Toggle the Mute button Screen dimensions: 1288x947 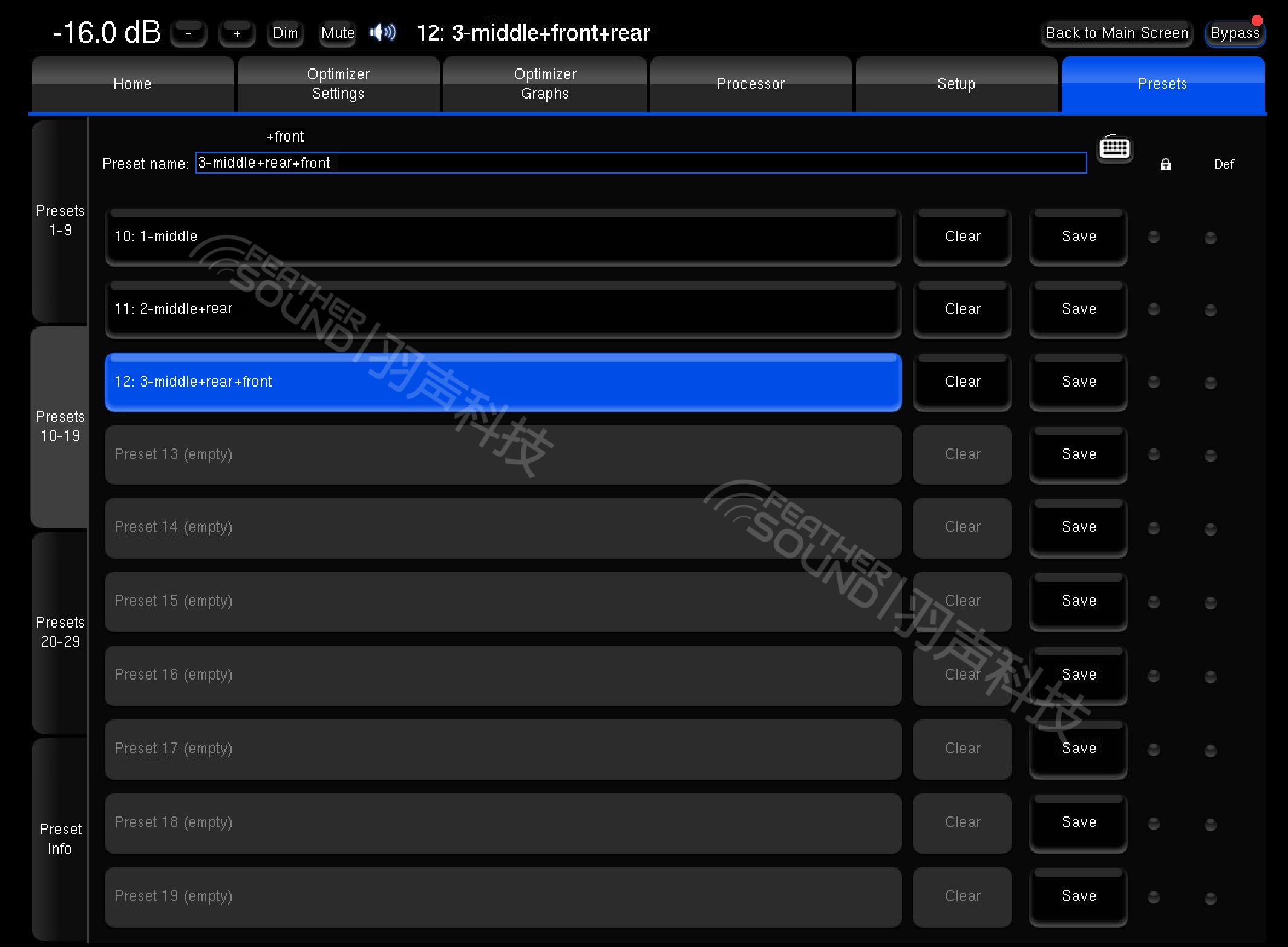[x=338, y=33]
